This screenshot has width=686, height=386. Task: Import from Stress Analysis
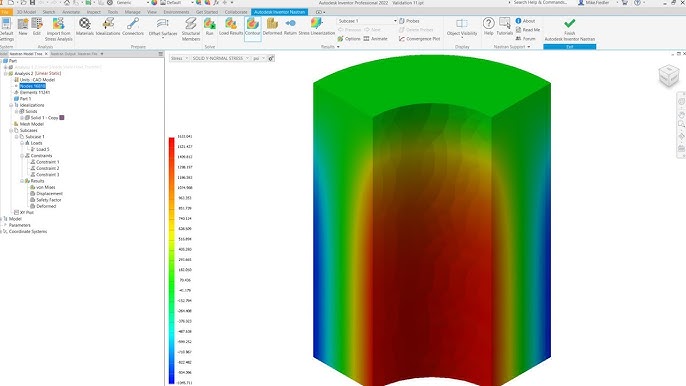pos(58,29)
